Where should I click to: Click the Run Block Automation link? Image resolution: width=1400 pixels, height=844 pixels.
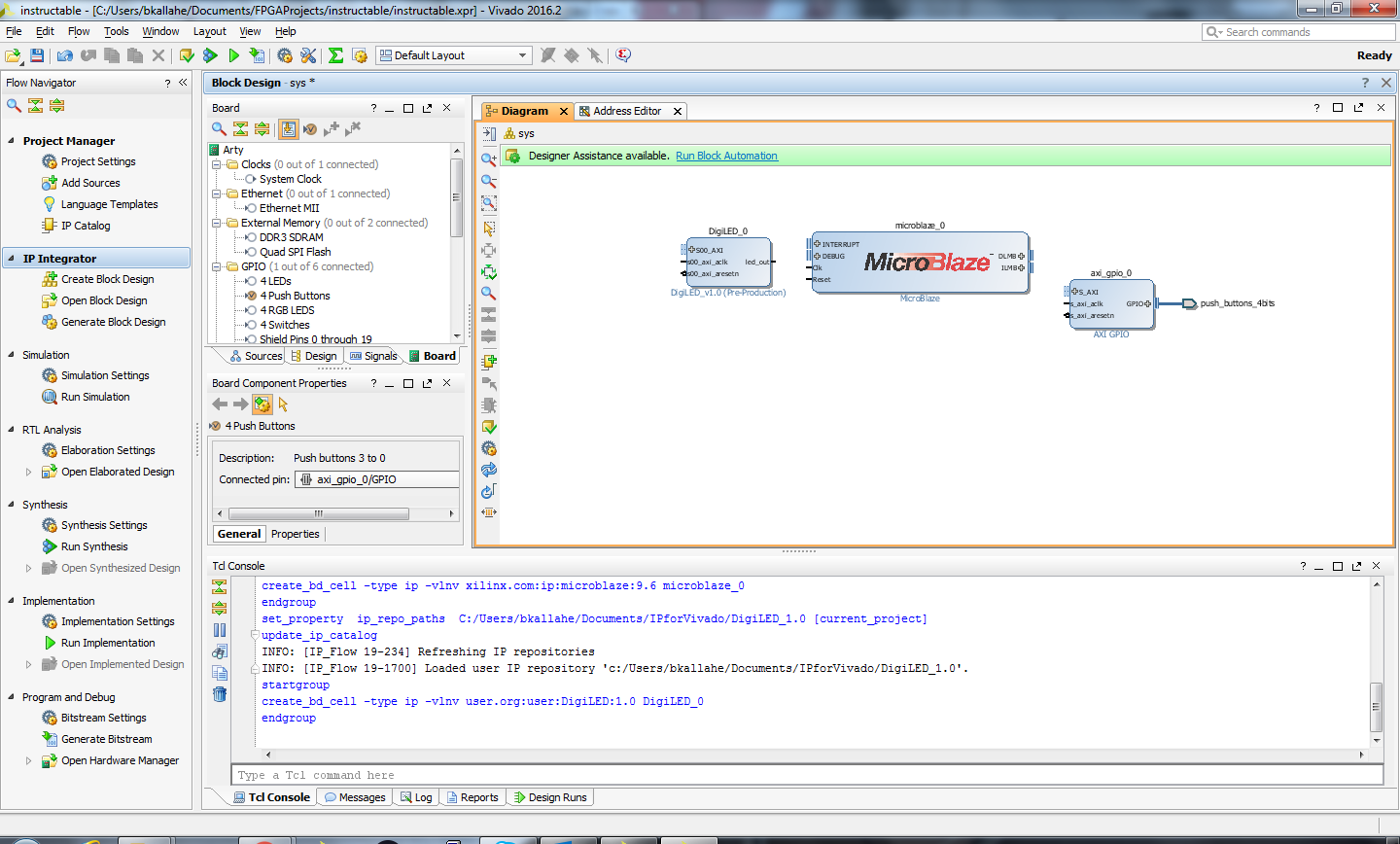pos(726,156)
